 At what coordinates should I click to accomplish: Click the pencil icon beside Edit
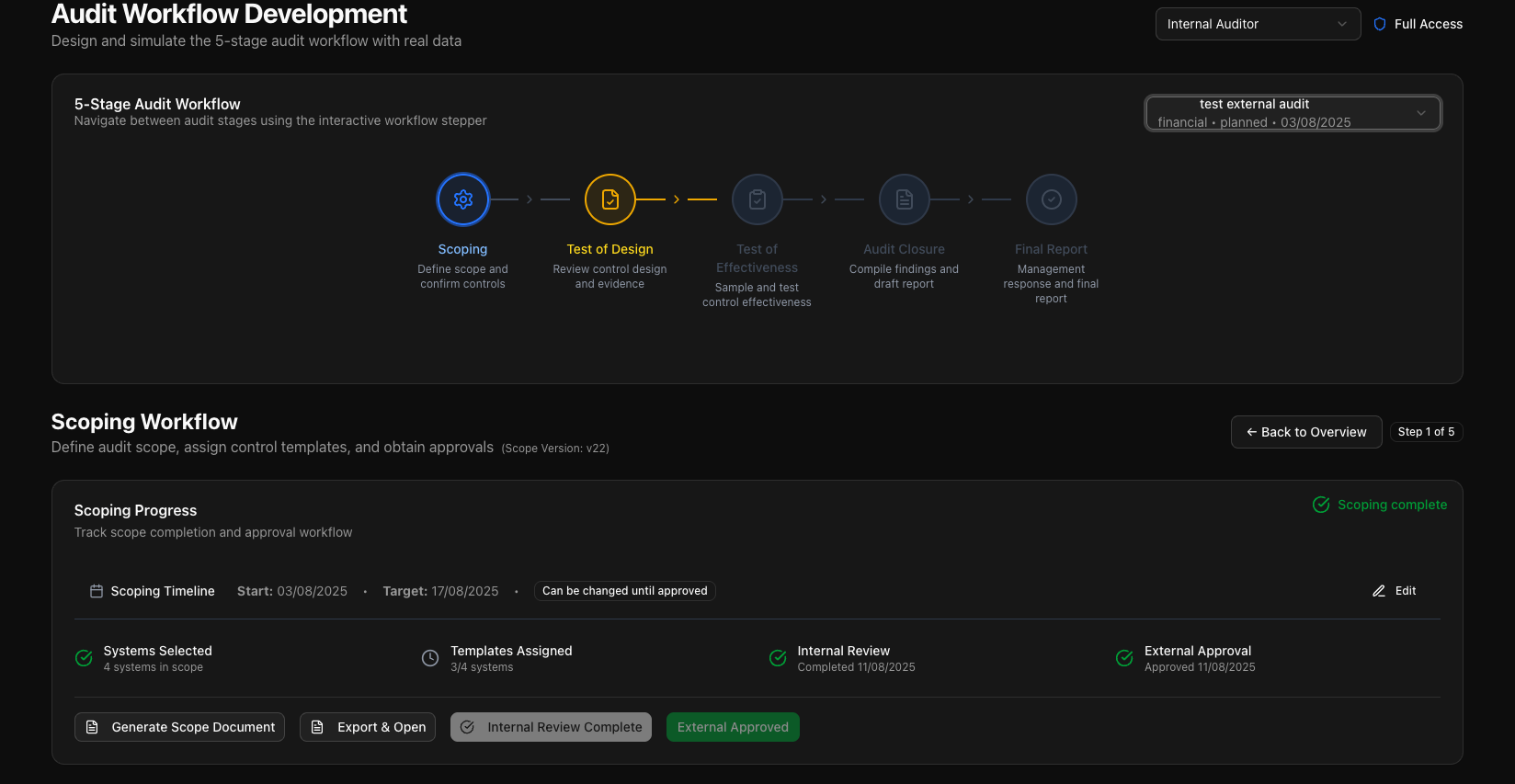1379,591
